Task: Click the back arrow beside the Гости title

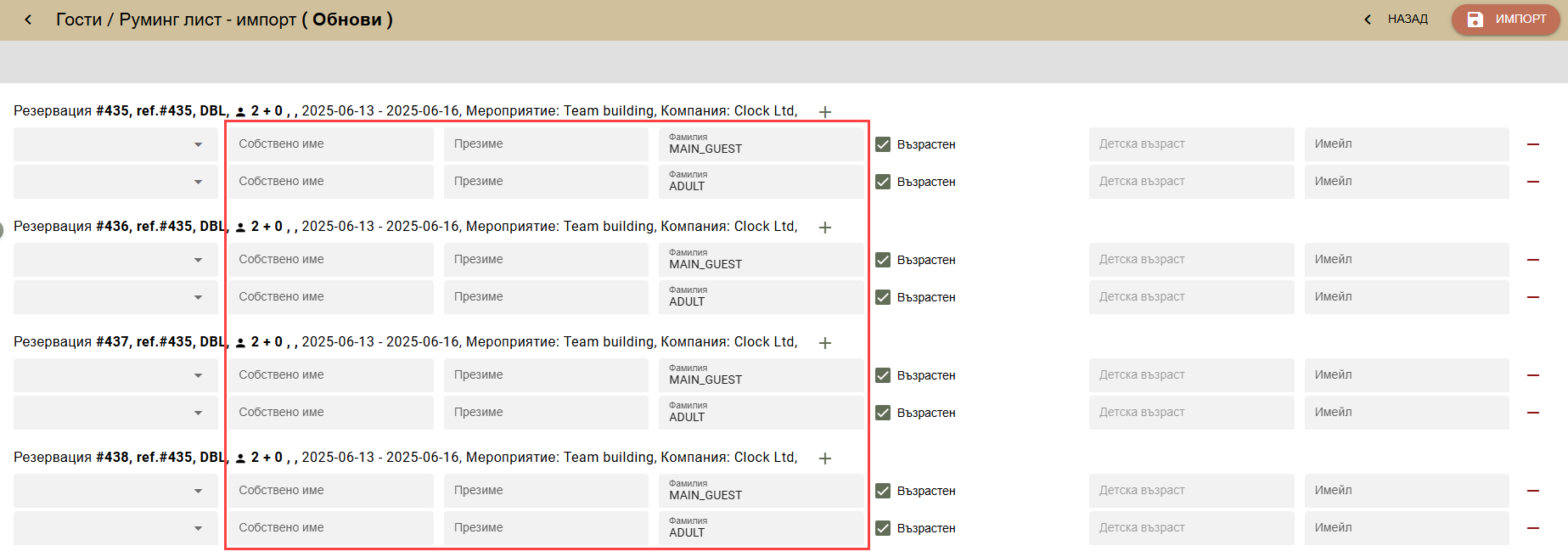Action: (28, 20)
